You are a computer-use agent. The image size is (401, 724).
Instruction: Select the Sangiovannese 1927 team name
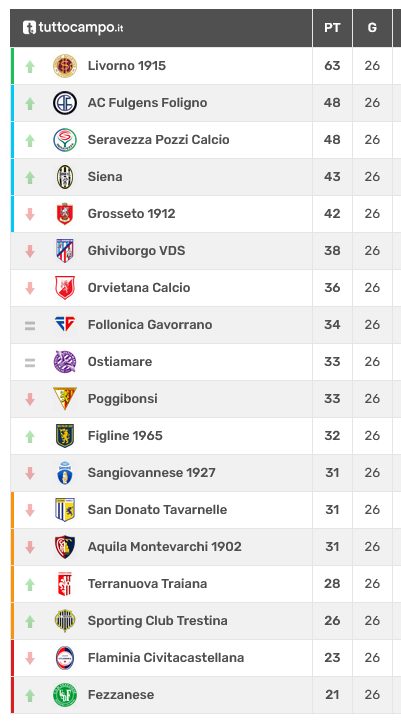[x=152, y=473]
